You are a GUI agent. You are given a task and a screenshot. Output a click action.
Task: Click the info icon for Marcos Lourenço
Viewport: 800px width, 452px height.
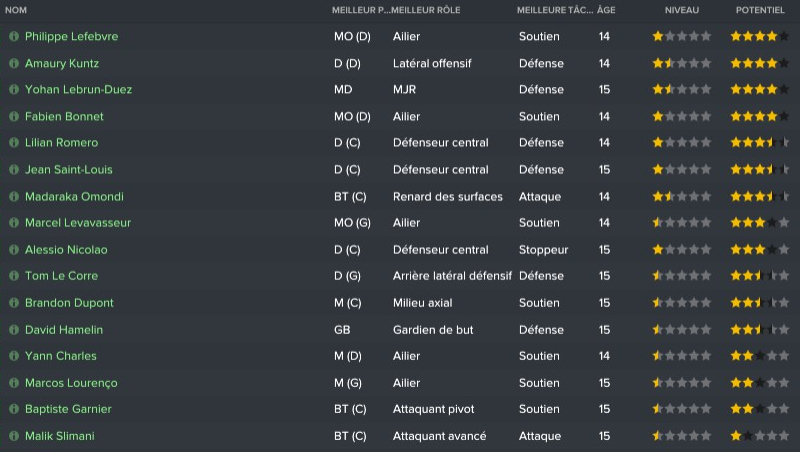(x=14, y=383)
